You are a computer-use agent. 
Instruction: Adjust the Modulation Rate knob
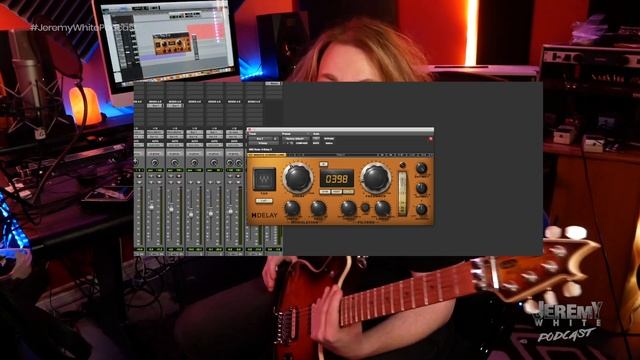318,209
